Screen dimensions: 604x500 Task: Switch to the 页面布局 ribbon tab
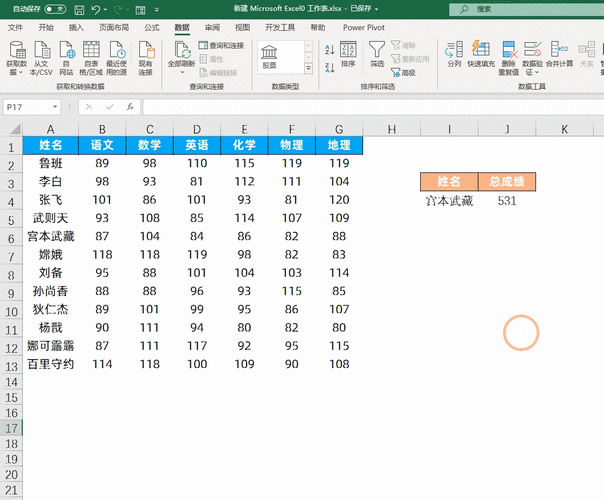click(x=114, y=27)
